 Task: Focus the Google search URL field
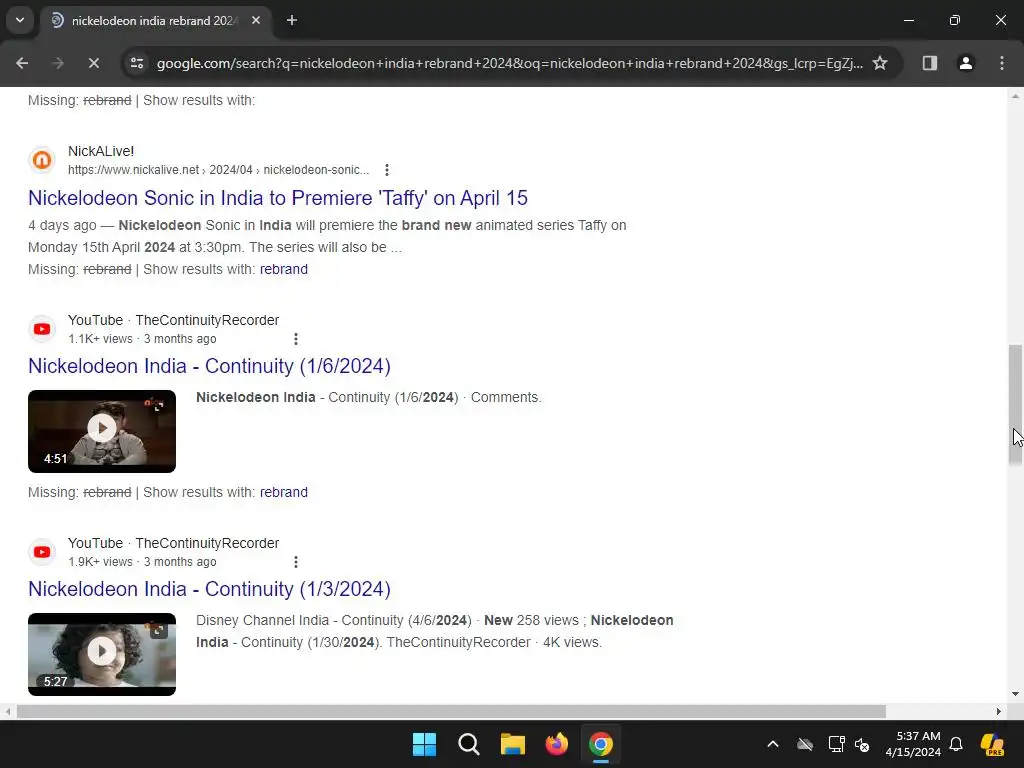509,63
